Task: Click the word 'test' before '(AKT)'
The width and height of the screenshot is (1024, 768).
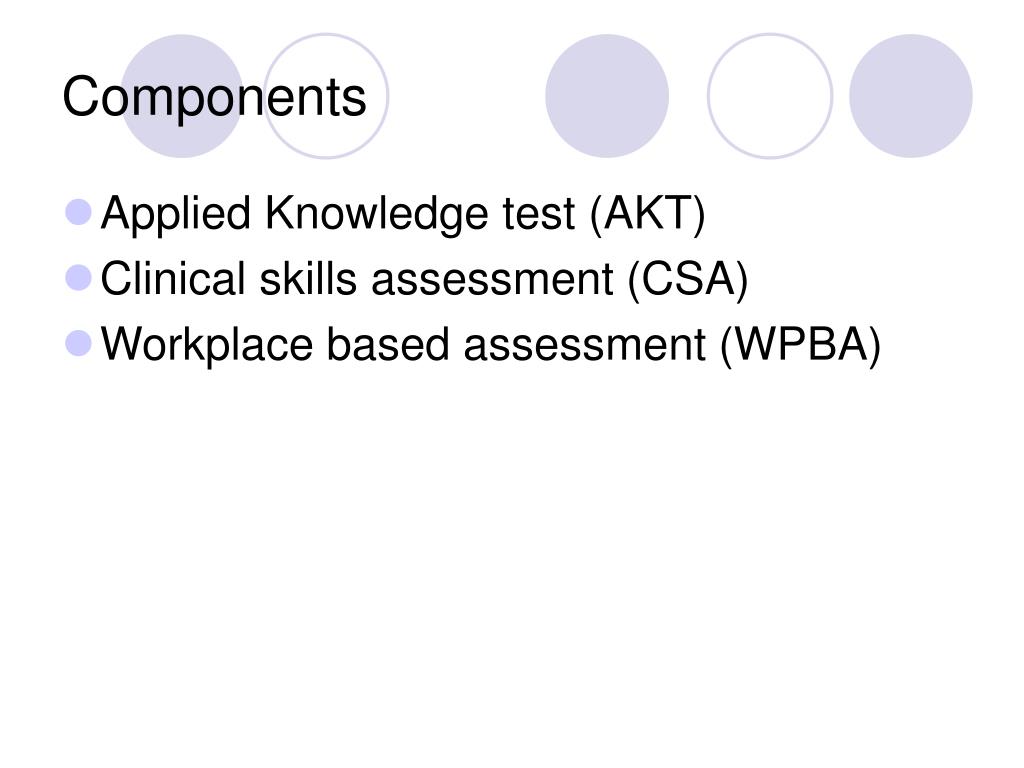Action: 539,215
